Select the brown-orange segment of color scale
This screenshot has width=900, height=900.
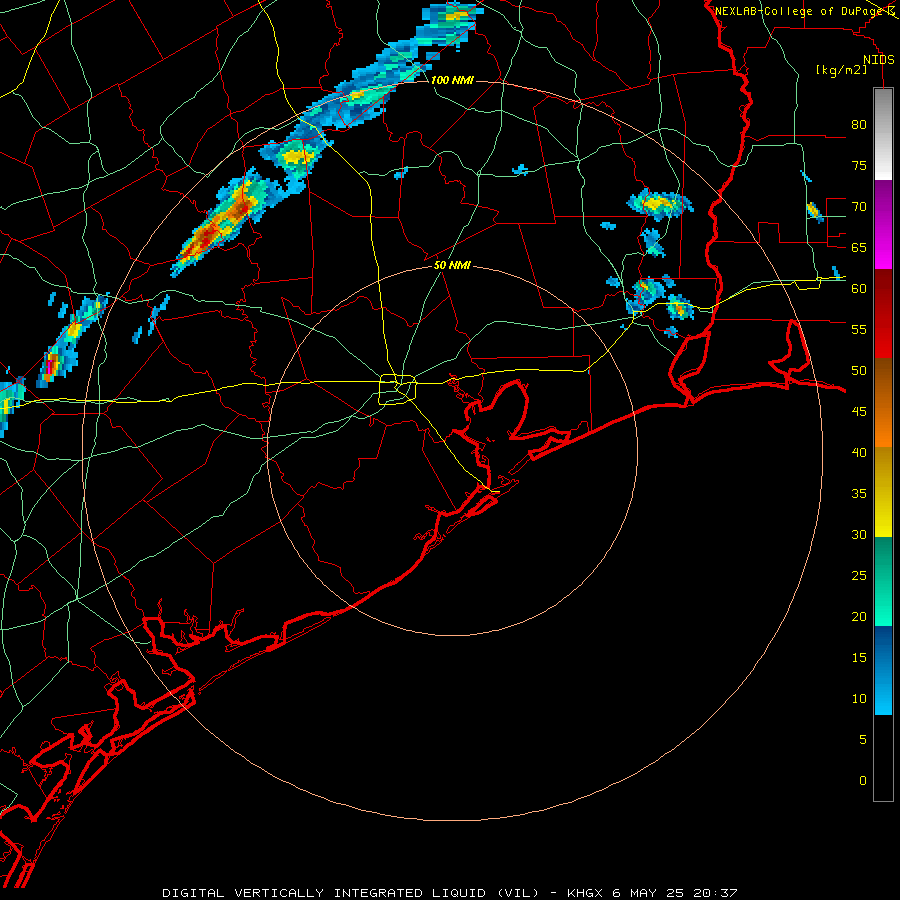pos(883,403)
